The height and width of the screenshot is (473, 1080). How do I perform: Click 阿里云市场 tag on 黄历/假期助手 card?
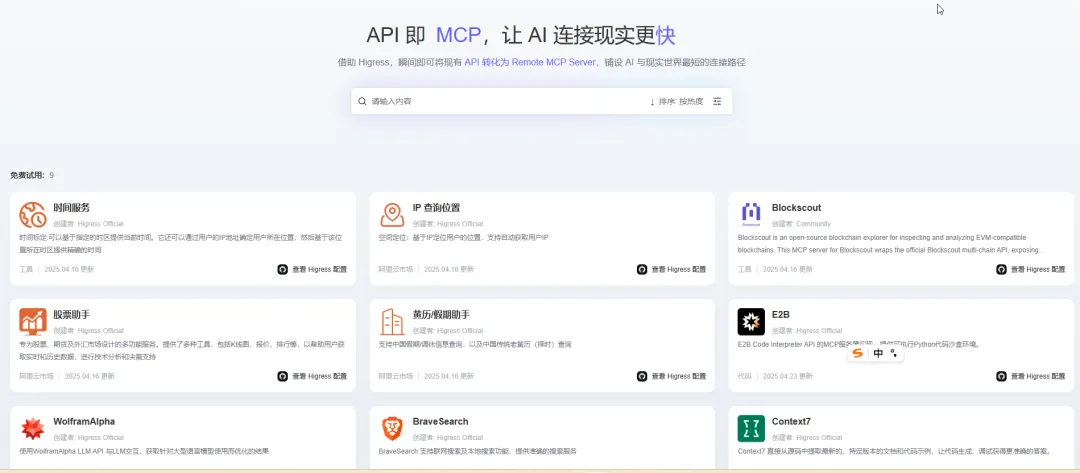(x=396, y=376)
